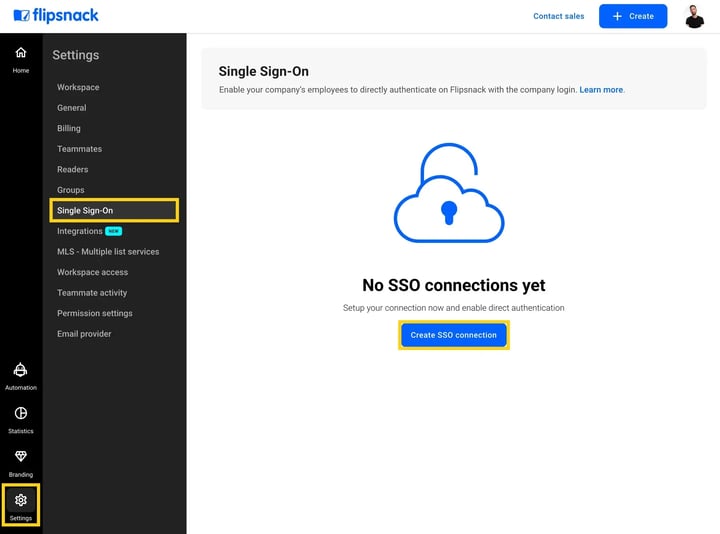Open Settings gear in the sidebar
The height and width of the screenshot is (534, 720).
21,505
